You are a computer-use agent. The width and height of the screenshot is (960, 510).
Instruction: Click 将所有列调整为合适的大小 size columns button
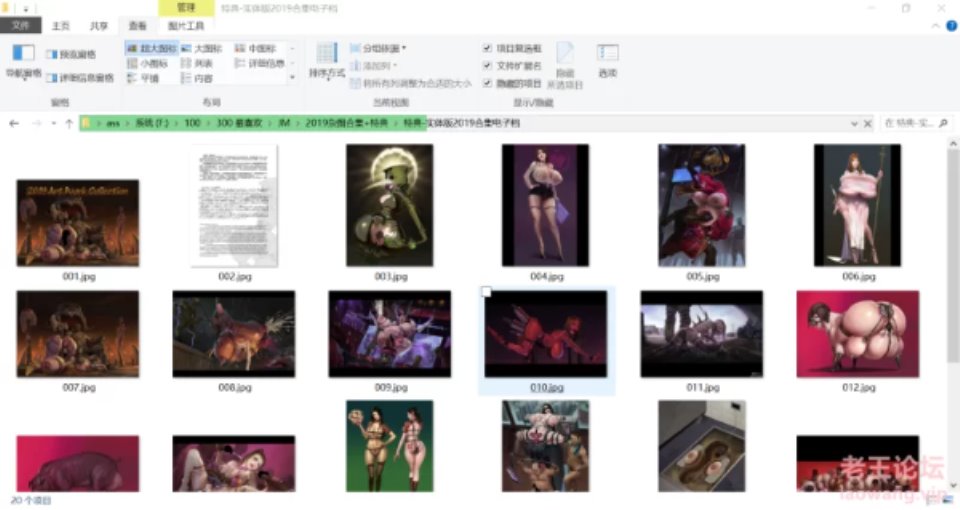click(x=411, y=83)
